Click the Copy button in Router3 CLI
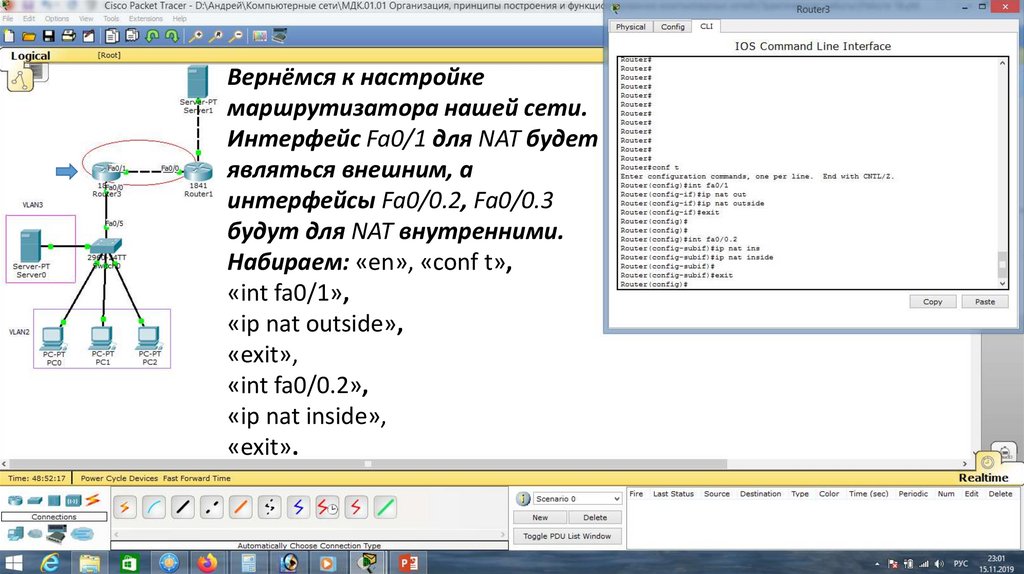Viewport: 1024px width, 574px height. [933, 302]
